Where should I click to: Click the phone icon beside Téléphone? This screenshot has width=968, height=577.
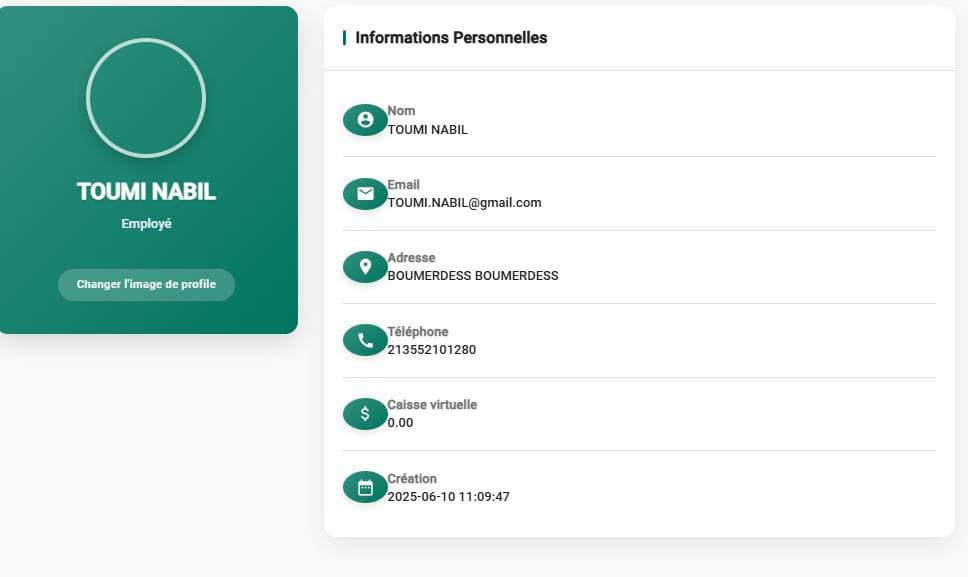365,341
